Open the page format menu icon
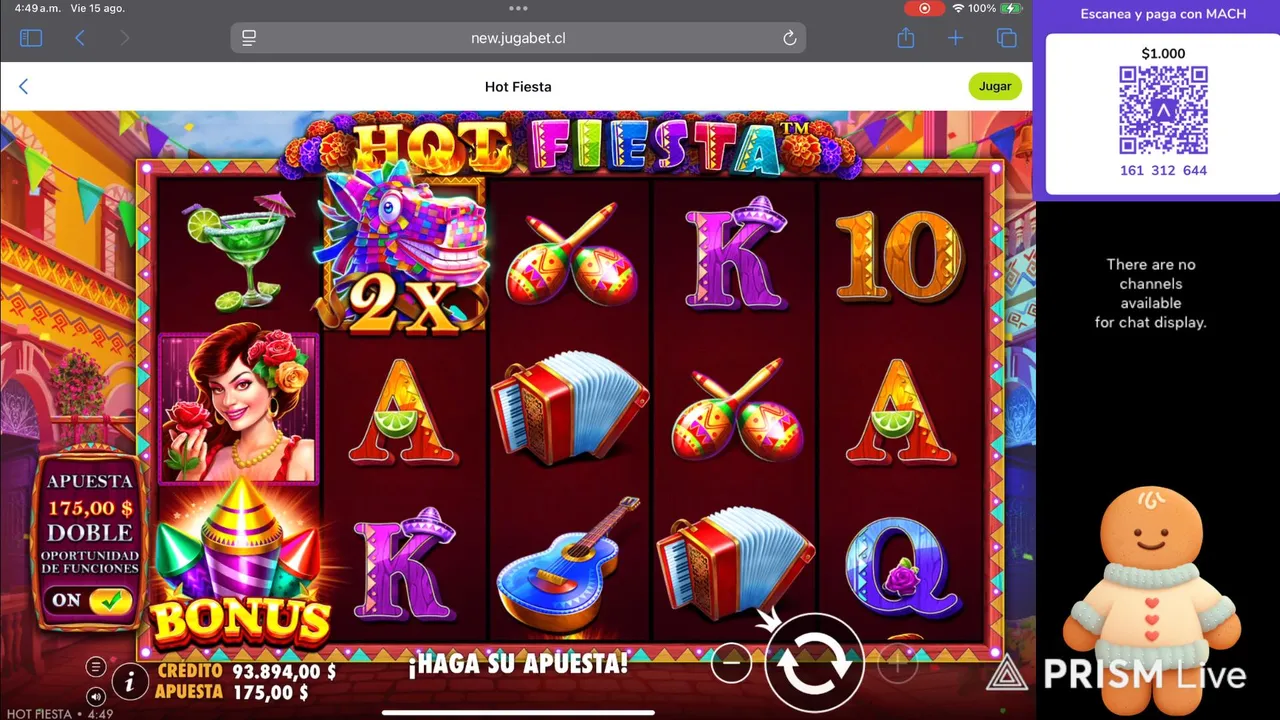Viewport: 1280px width, 720px height. click(249, 38)
